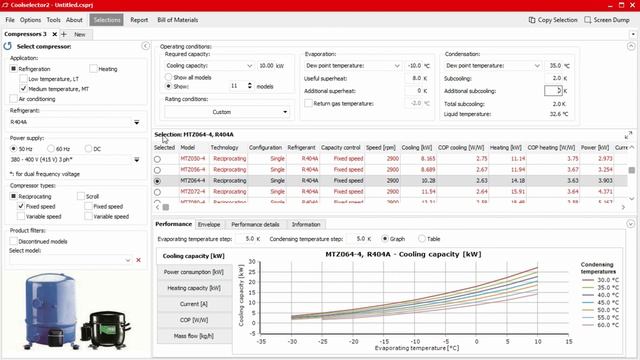Screen dimensions: 640x360
Task: Select the 60 Hz power supply option
Action: pos(51,149)
